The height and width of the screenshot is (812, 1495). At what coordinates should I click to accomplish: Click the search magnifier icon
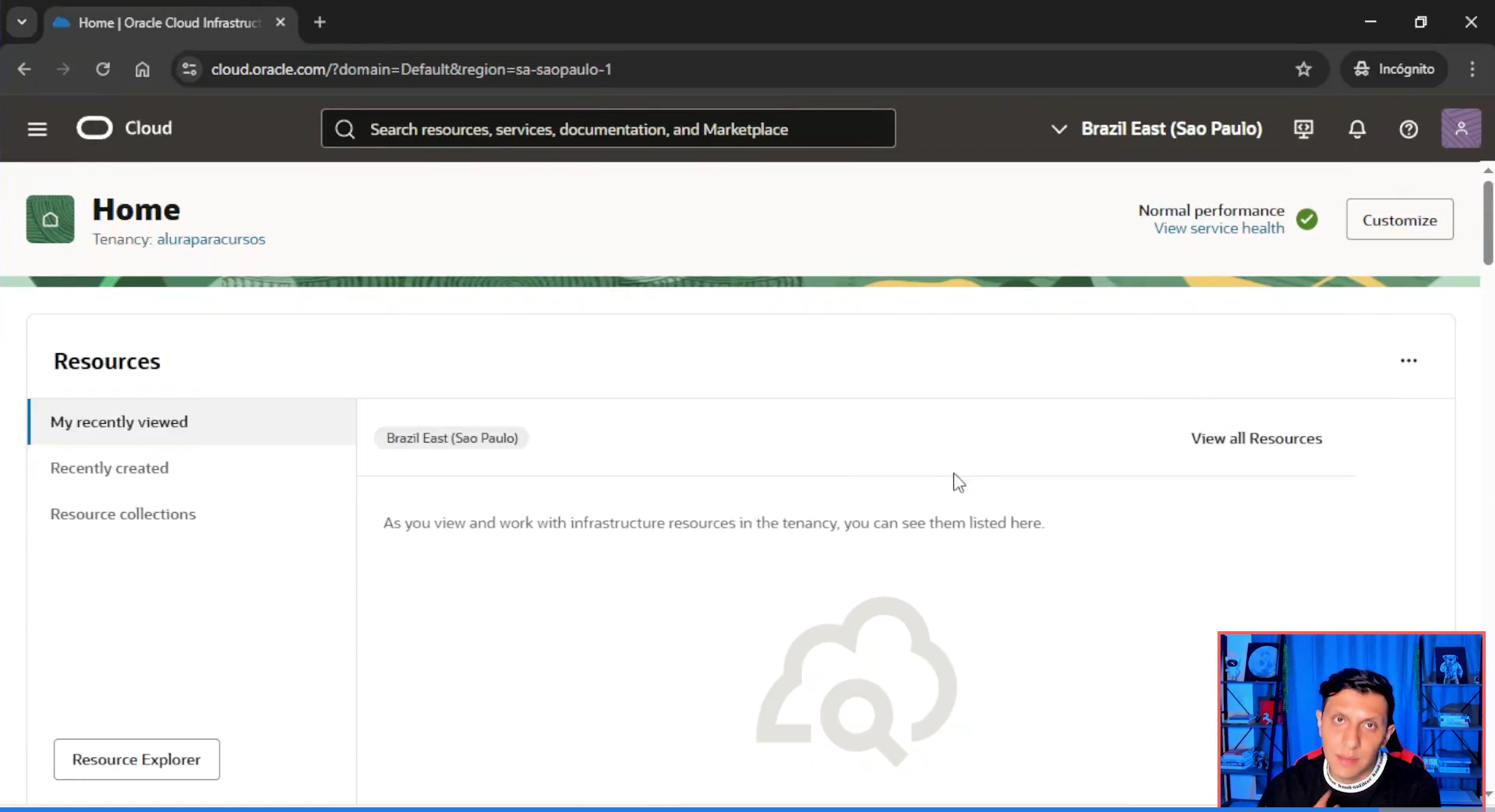point(345,129)
